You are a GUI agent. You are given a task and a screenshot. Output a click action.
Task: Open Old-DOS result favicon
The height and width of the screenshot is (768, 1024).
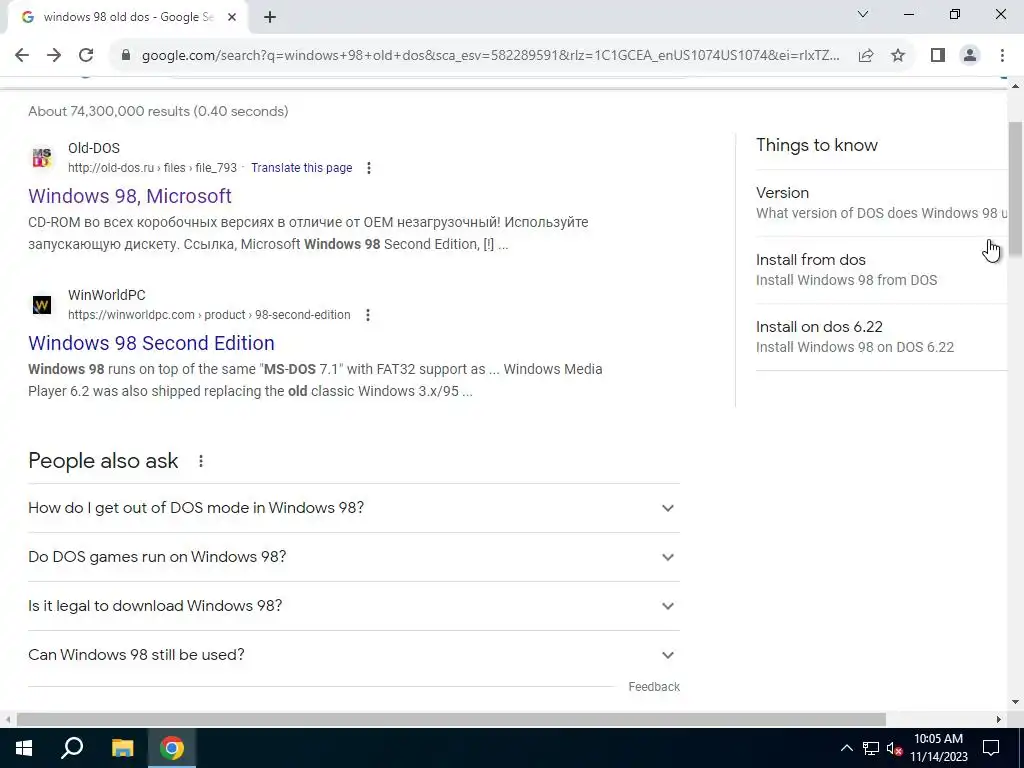pos(42,157)
